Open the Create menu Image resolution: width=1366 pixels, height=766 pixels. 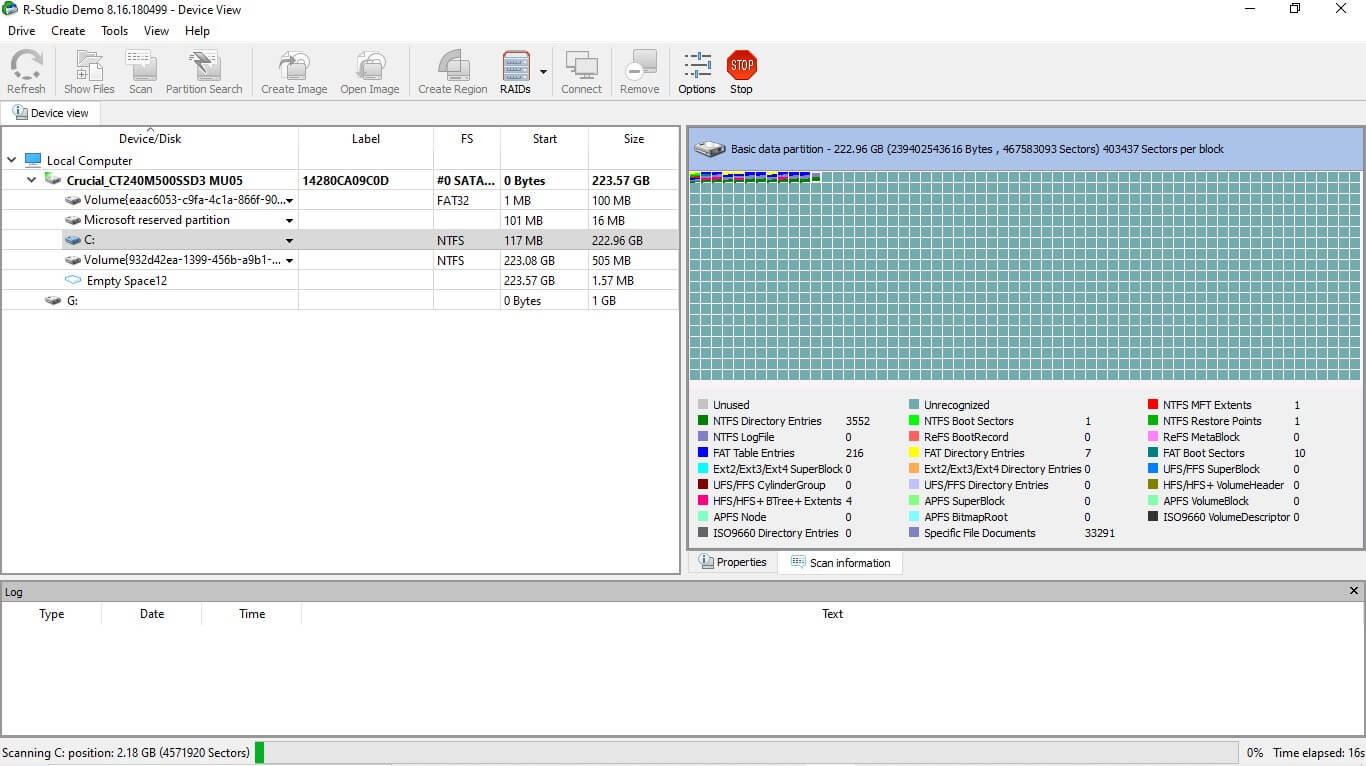coord(68,31)
